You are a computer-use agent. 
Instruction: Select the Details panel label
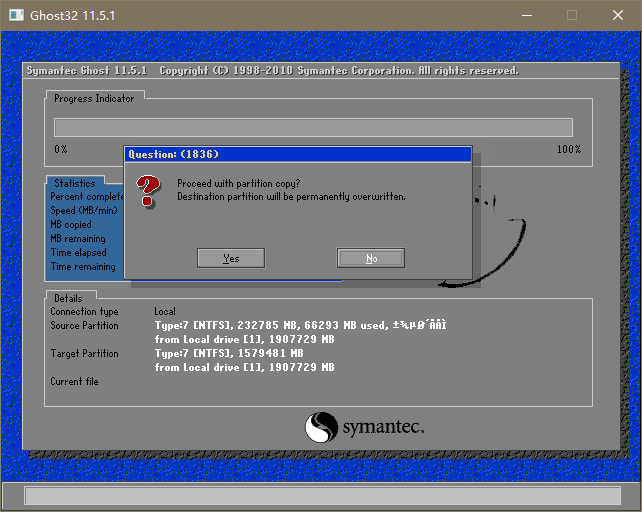click(x=68, y=298)
